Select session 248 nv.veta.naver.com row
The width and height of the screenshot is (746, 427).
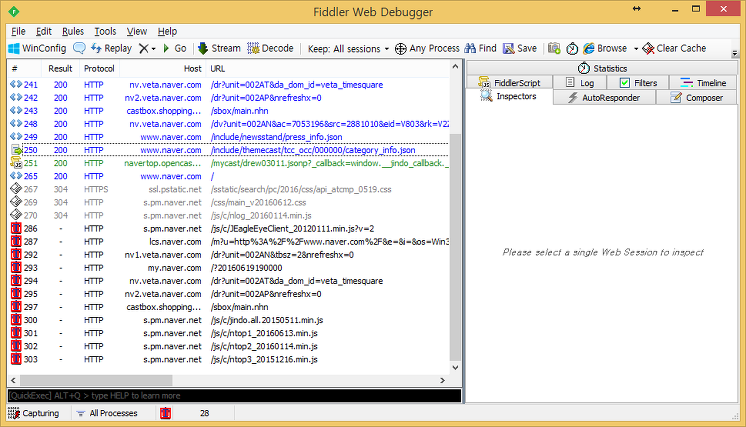click(228, 124)
